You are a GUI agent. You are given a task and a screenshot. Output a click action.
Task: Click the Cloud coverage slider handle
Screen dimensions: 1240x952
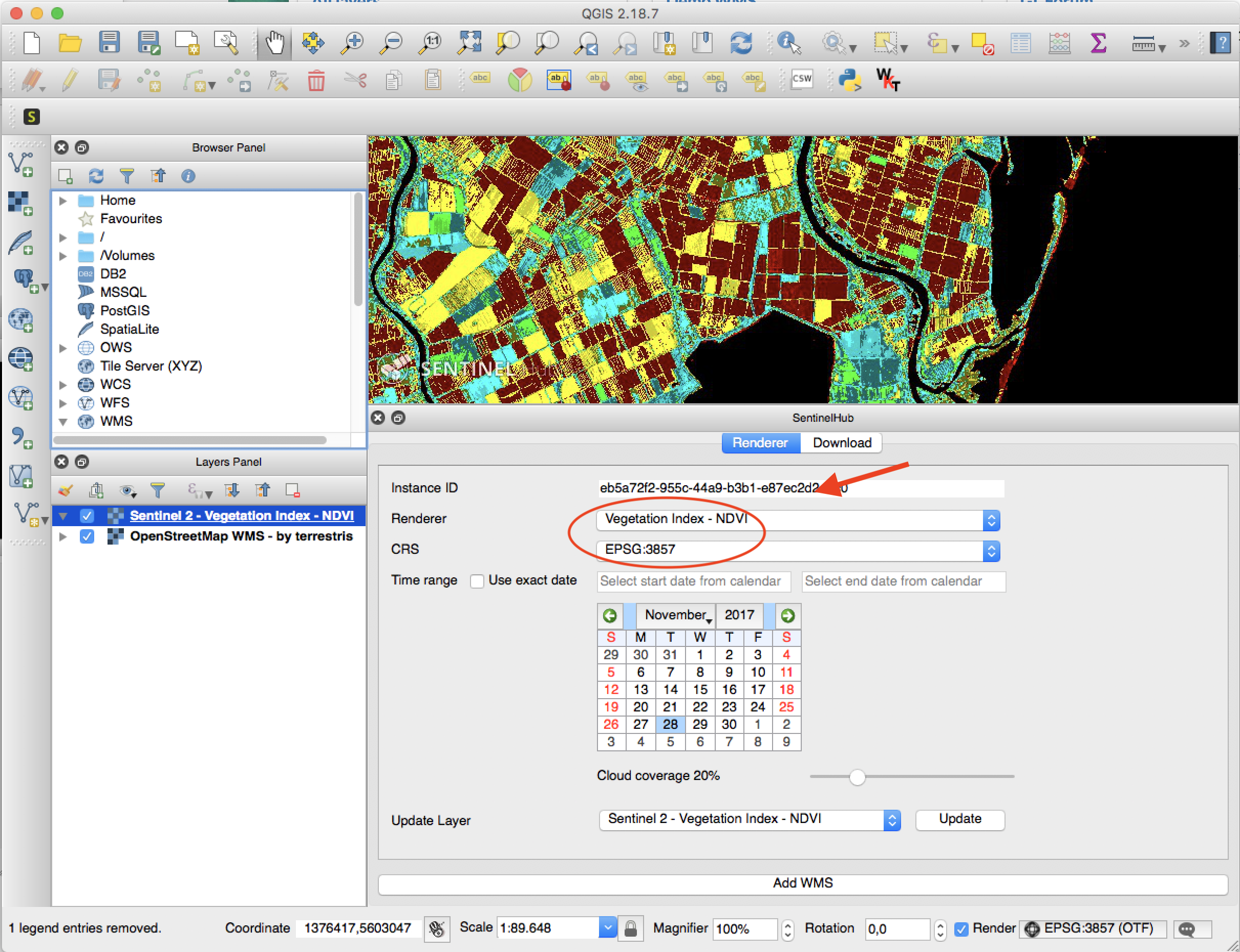tap(857, 776)
